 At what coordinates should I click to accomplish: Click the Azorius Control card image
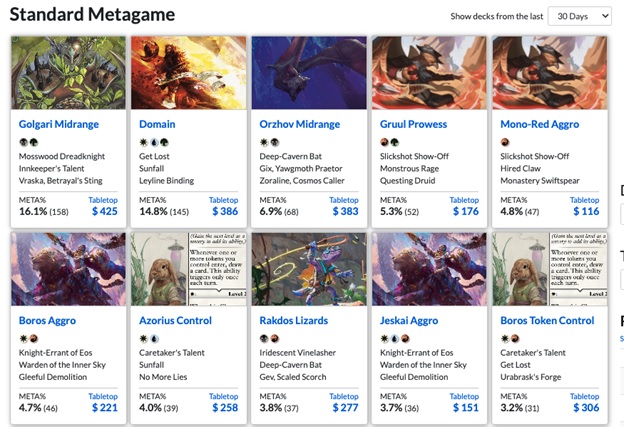coord(188,268)
